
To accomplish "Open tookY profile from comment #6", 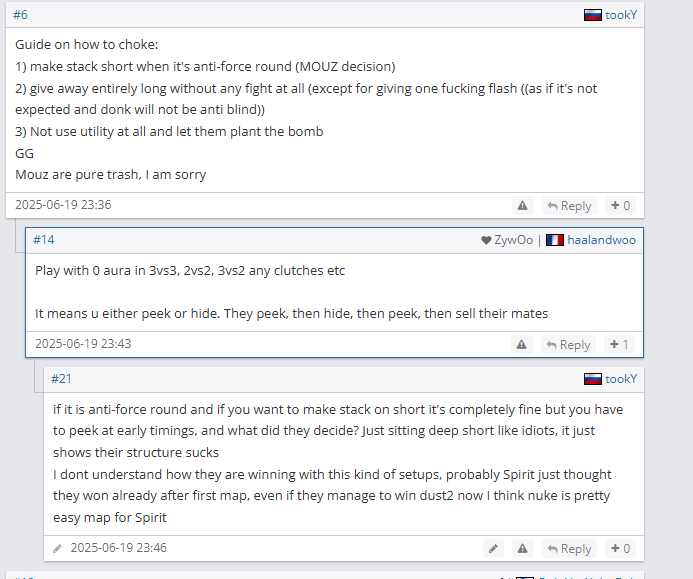I will pos(621,15).
